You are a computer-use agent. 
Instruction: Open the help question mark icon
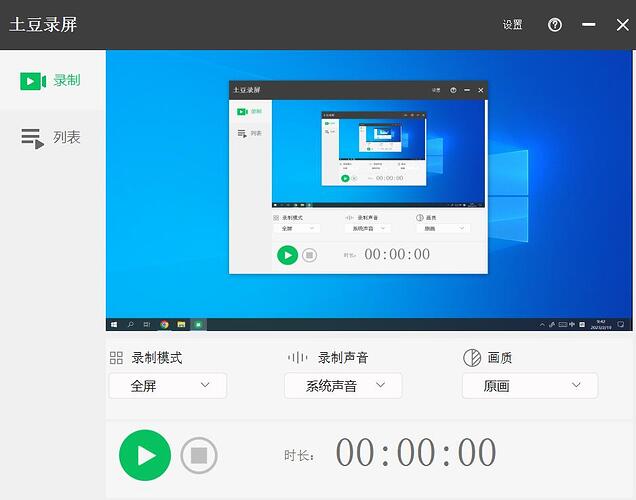click(554, 25)
